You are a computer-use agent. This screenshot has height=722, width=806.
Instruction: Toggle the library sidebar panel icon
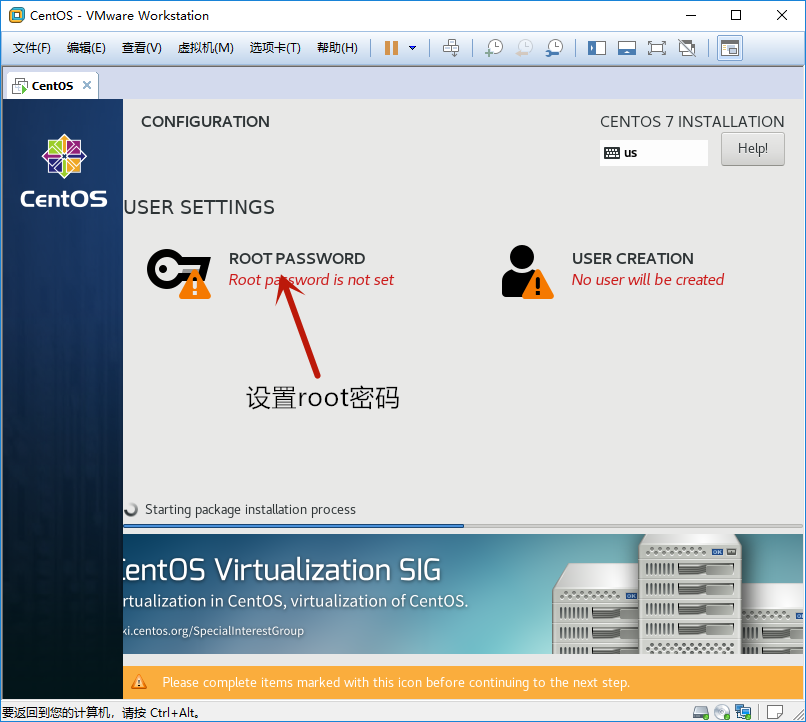(597, 48)
